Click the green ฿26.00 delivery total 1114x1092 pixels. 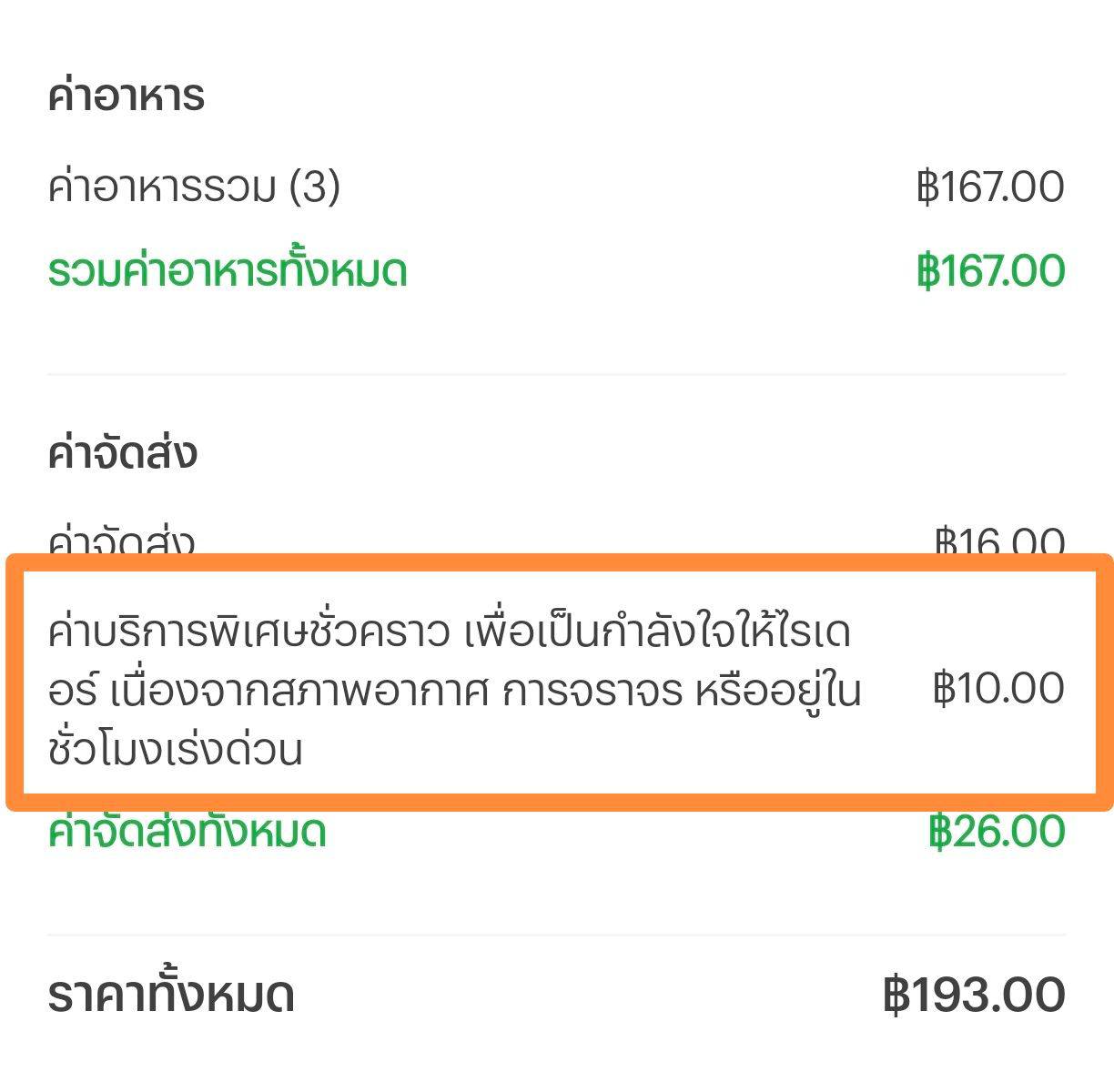[x=997, y=832]
